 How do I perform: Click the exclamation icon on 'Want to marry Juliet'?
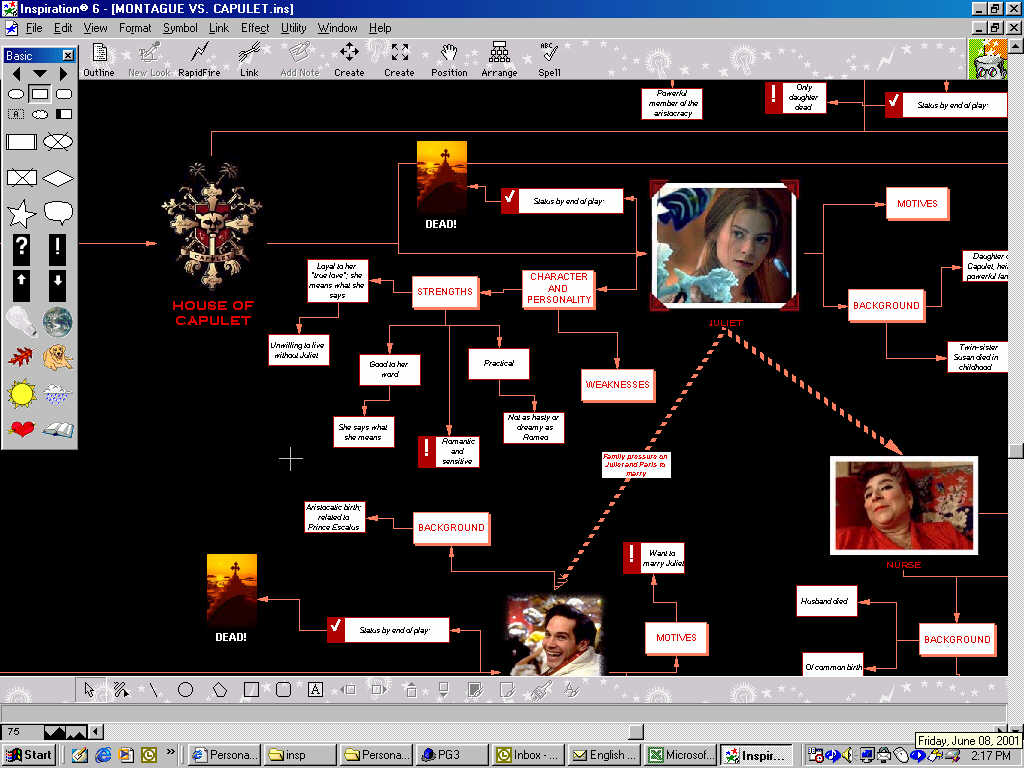[632, 558]
